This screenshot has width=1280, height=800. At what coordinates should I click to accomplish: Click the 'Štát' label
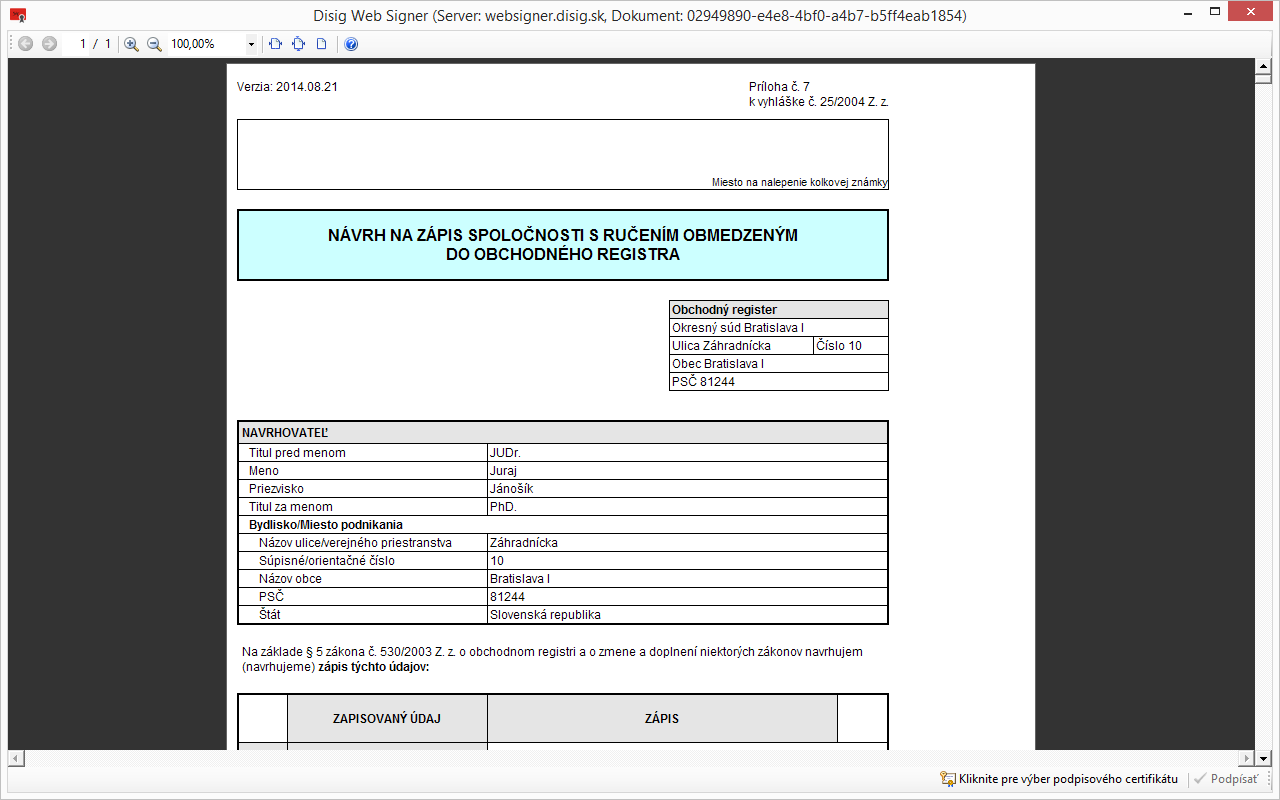tap(270, 615)
